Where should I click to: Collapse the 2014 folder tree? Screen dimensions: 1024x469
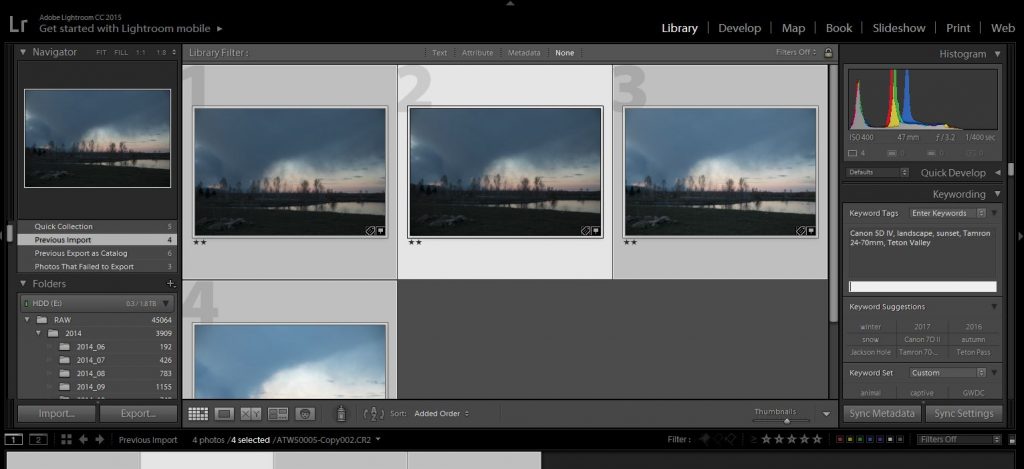point(38,333)
